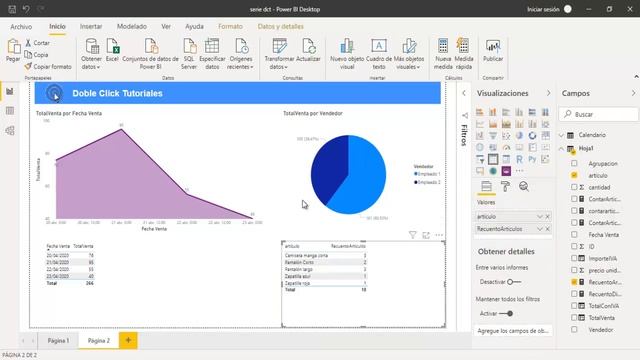640x360 pixels.
Task: Click the save icon in title bar
Action: [12, 9]
